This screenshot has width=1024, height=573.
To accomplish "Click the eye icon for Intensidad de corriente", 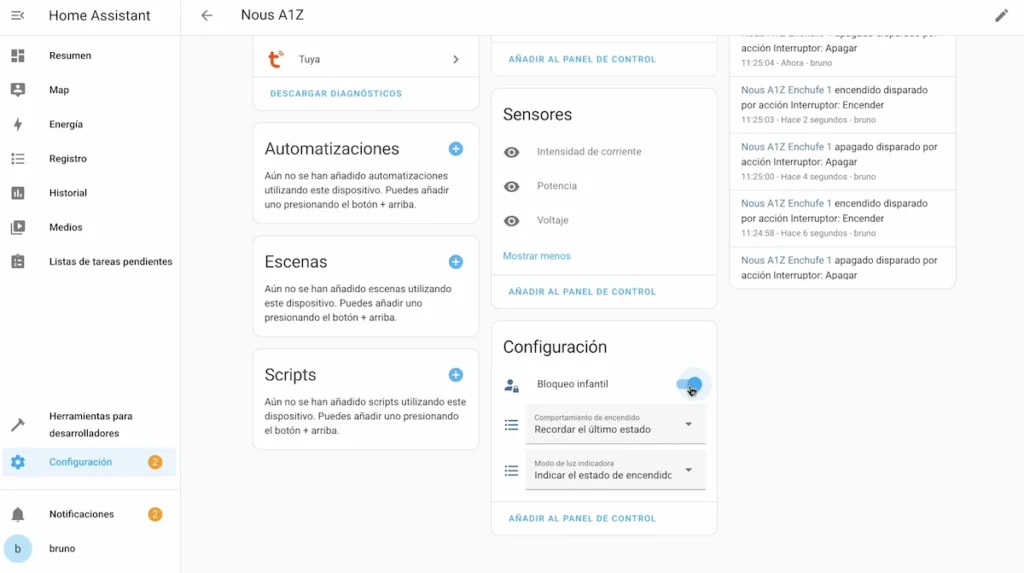I will 511,152.
